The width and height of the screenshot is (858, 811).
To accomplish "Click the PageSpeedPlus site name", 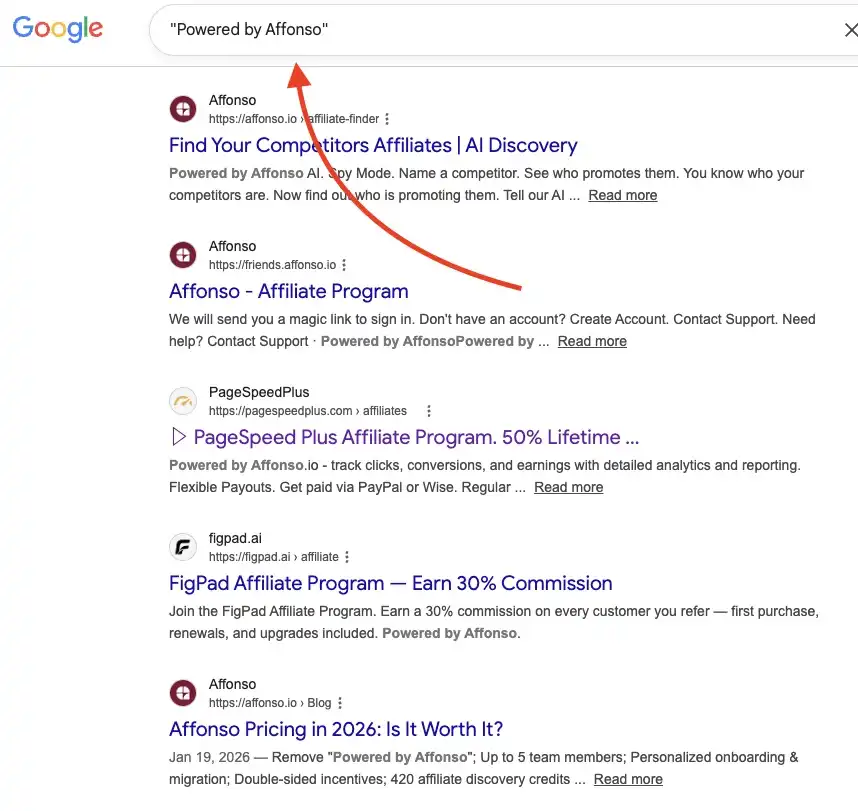I will click(x=259, y=392).
